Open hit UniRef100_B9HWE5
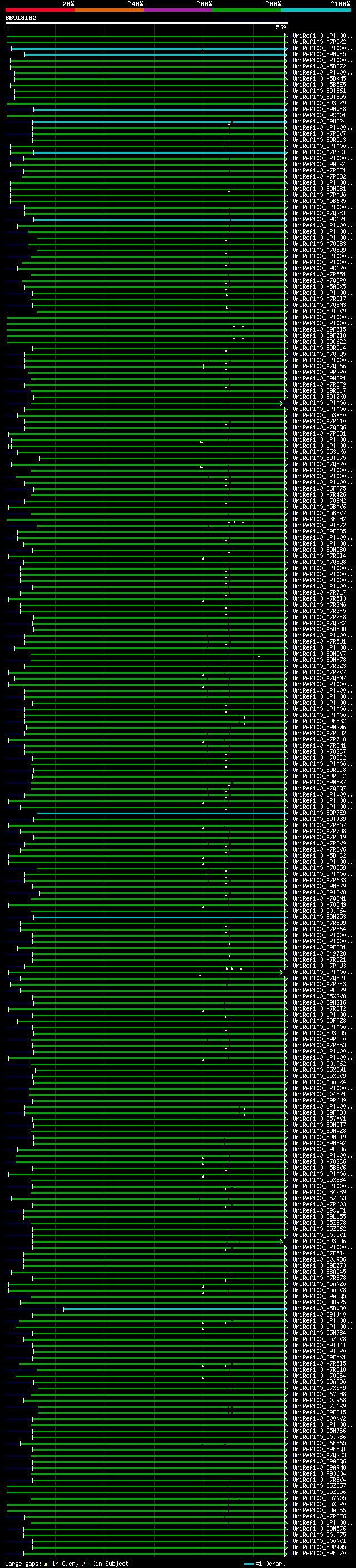The height and width of the screenshot is (1568, 356). point(319,54)
